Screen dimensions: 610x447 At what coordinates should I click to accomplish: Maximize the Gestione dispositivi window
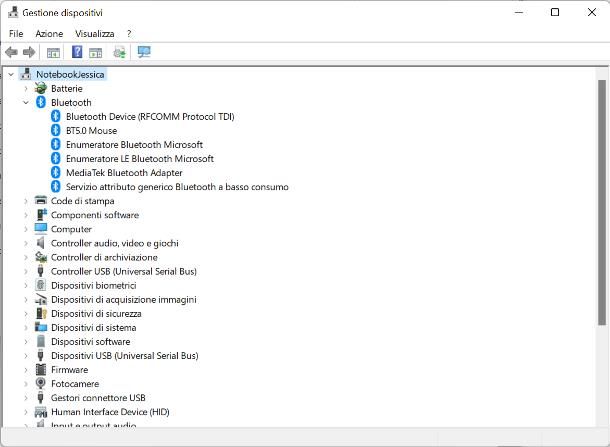coord(555,12)
